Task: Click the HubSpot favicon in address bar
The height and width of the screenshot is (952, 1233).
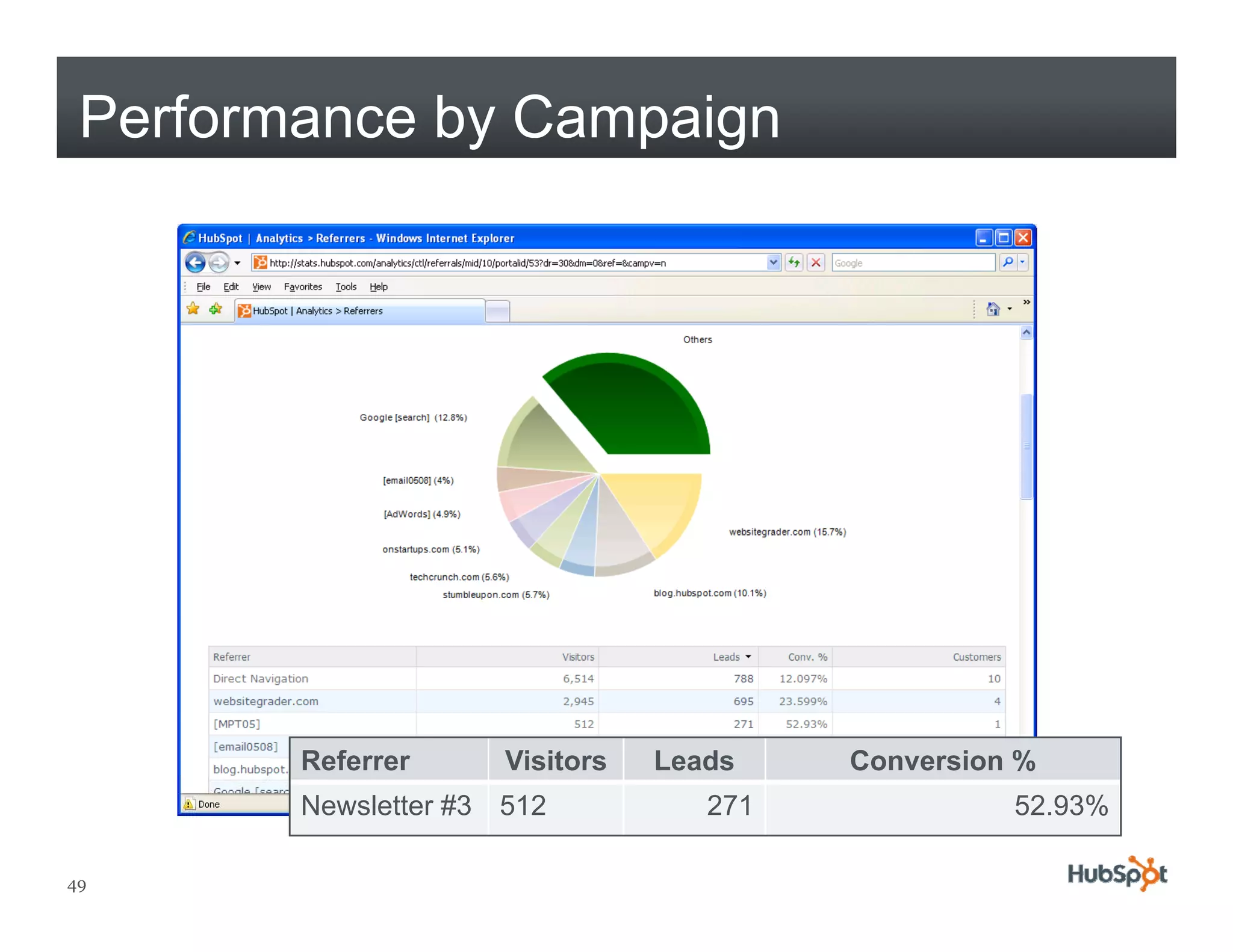Action: (x=260, y=262)
